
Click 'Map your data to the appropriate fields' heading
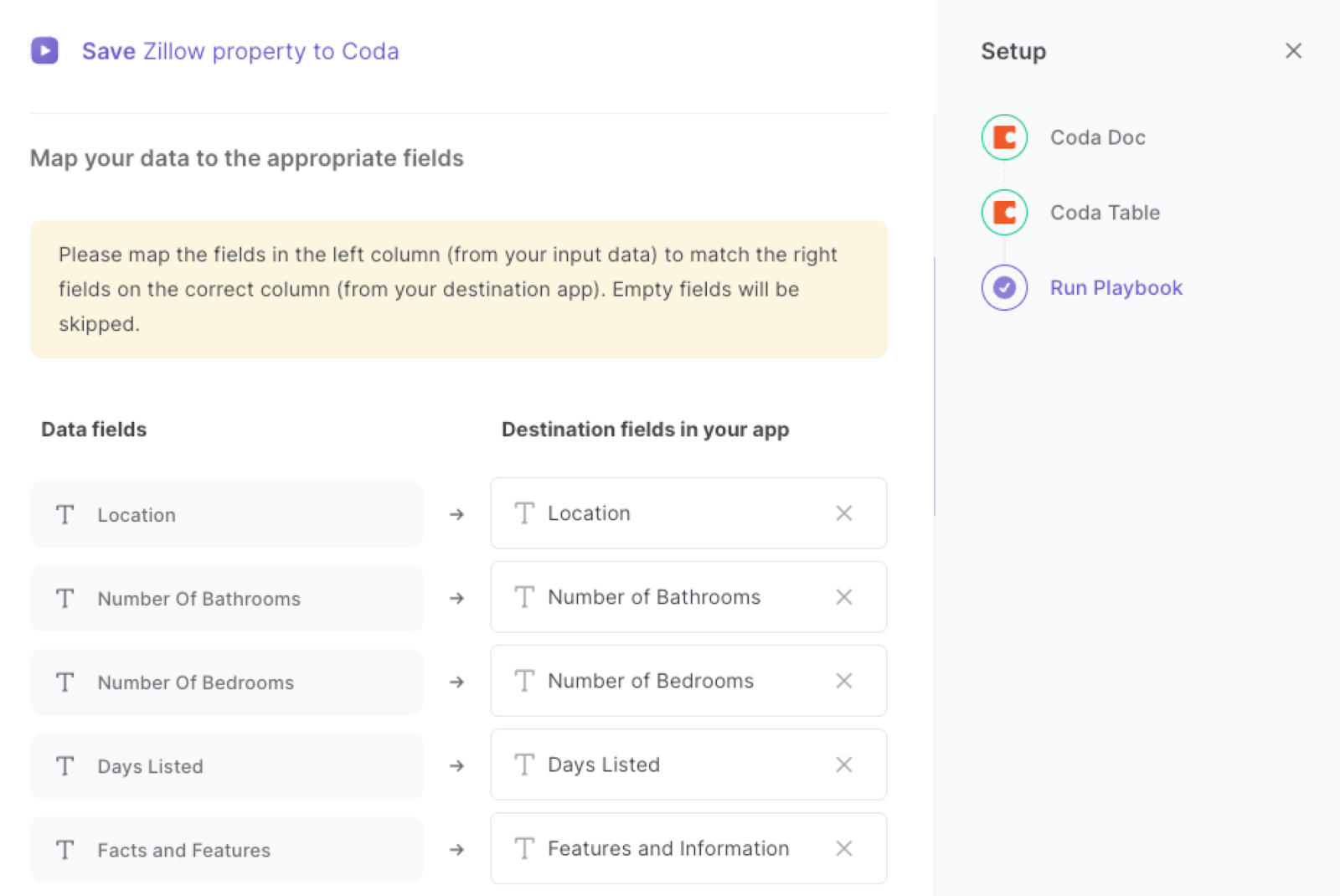247,158
